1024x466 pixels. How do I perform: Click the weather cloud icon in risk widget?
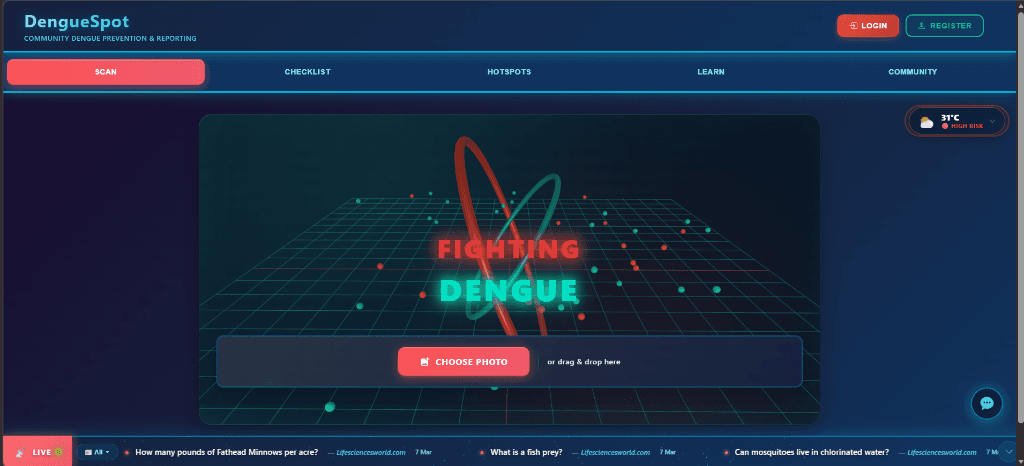(927, 121)
